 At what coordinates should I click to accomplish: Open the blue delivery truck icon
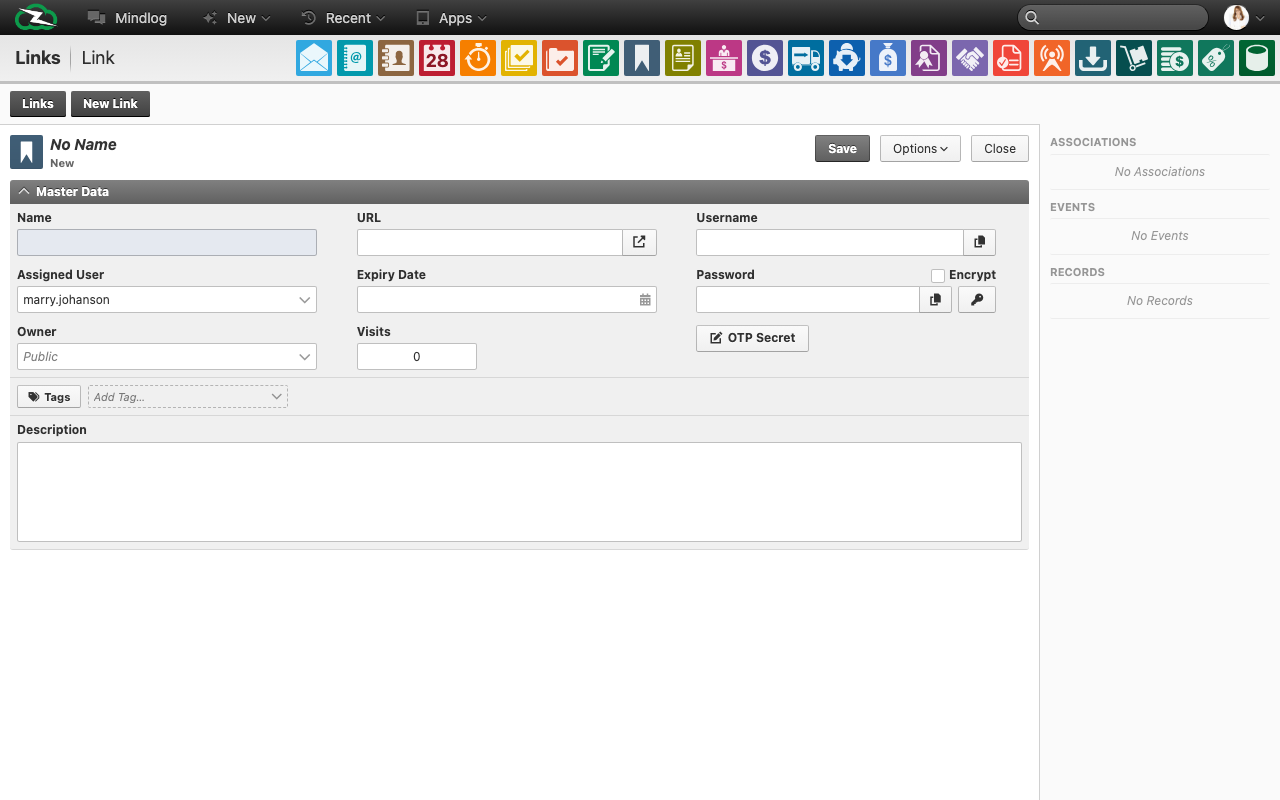pyautogui.click(x=806, y=58)
